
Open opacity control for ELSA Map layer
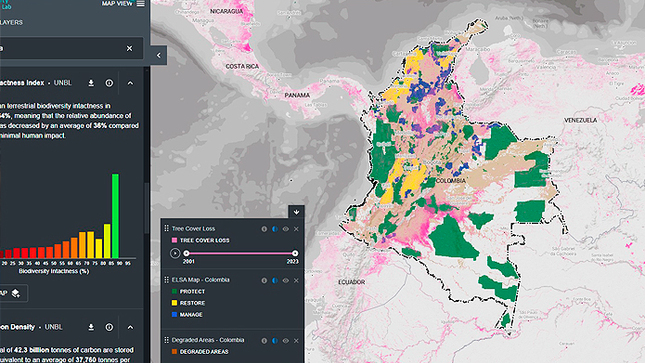(275, 280)
